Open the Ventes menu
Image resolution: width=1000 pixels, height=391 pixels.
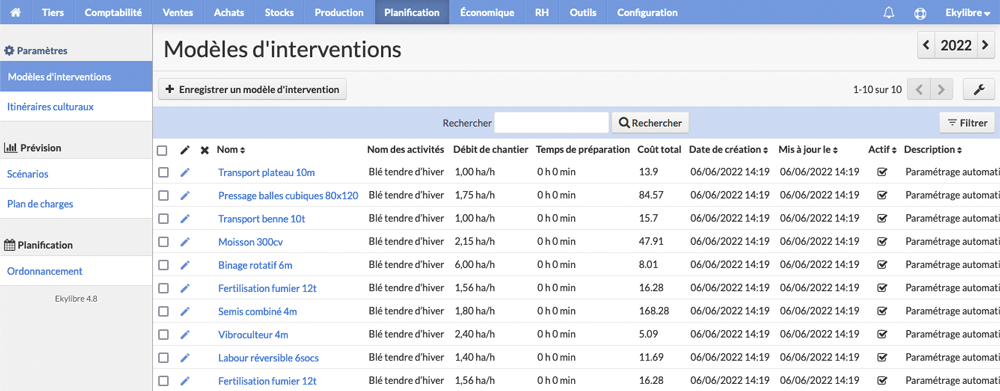178,12
